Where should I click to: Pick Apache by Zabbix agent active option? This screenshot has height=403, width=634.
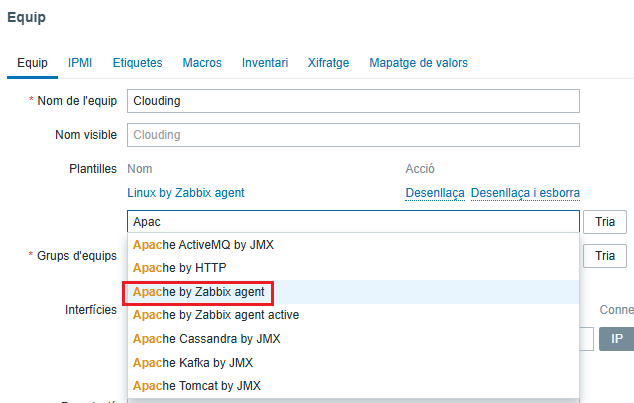(229, 315)
